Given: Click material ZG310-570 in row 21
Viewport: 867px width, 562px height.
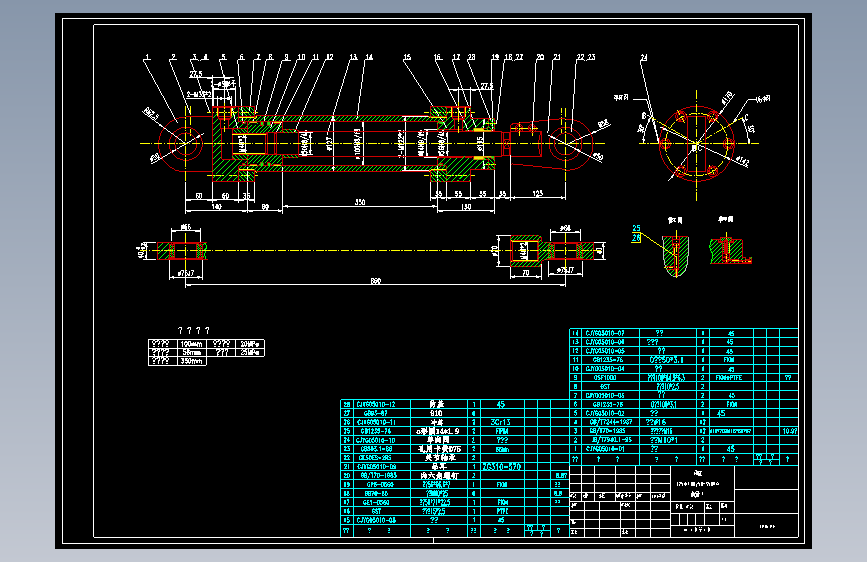Looking at the screenshot, I should click(x=502, y=467).
